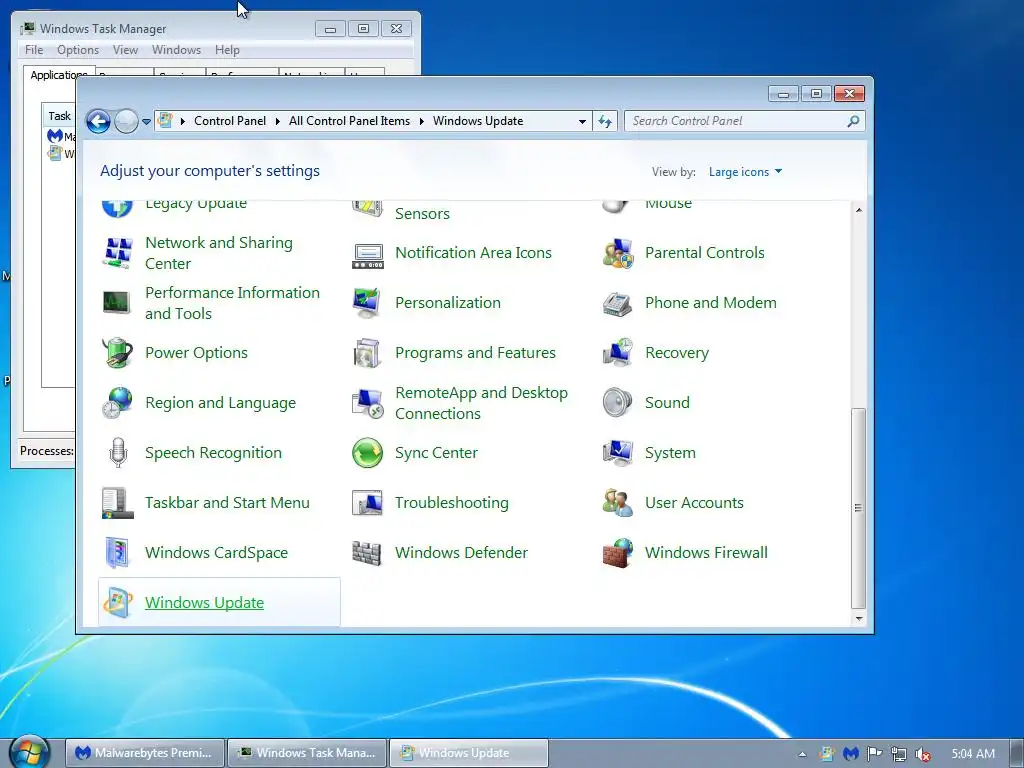Open the Programs and Features icon

367,353
